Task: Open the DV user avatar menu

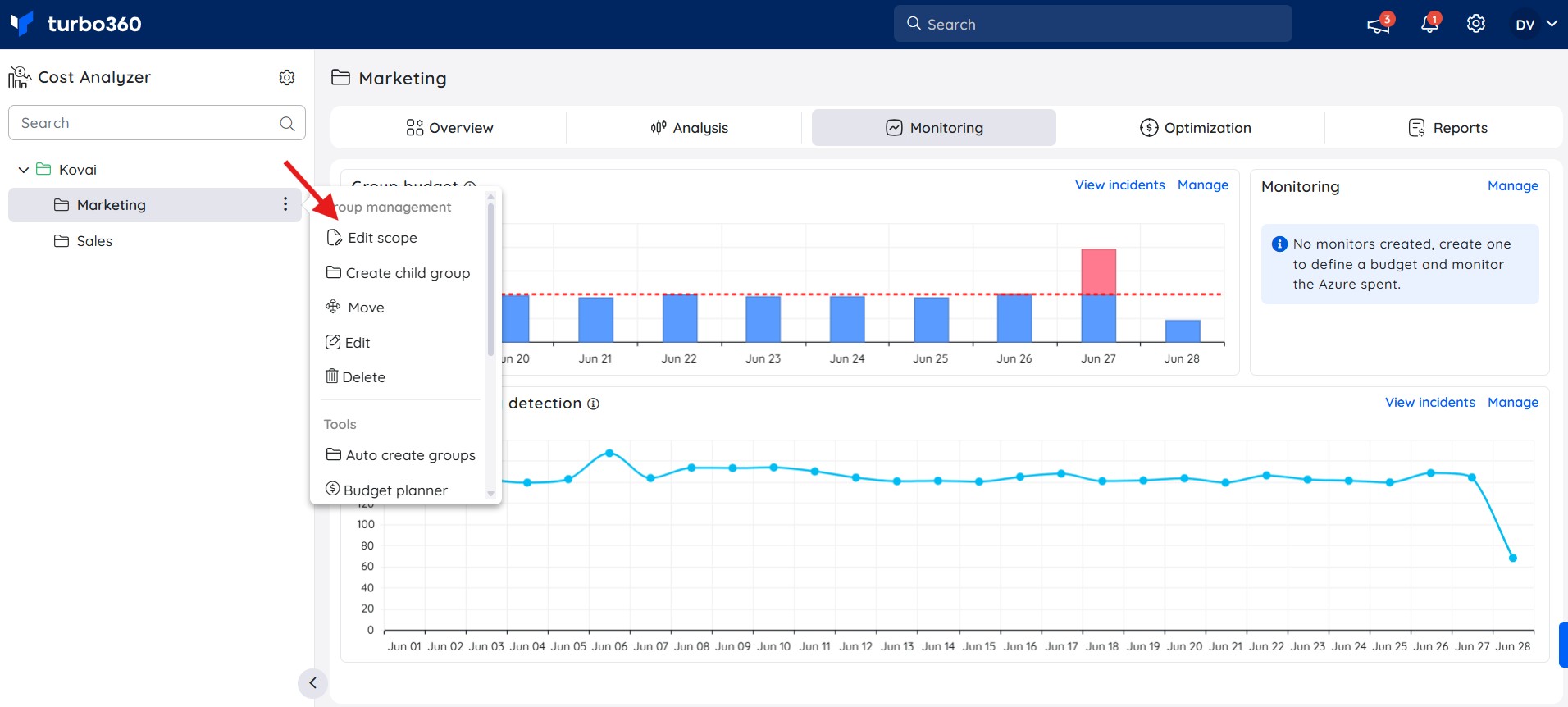Action: click(x=1525, y=25)
